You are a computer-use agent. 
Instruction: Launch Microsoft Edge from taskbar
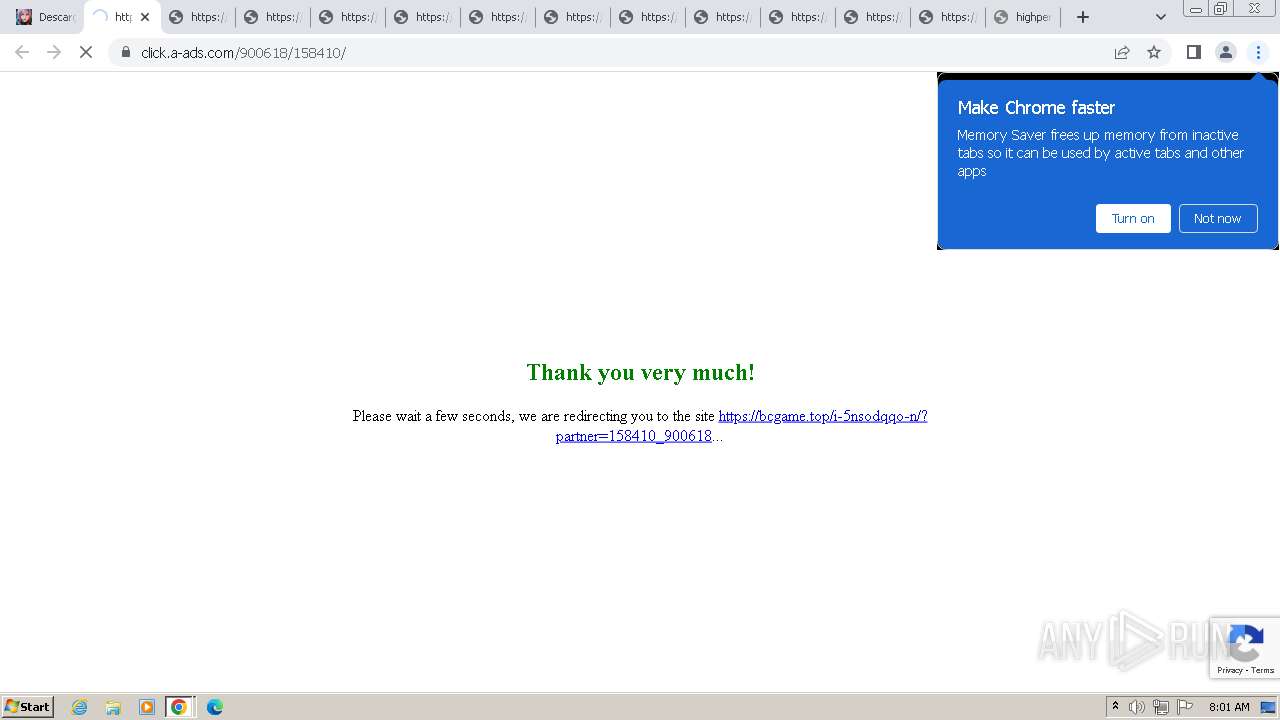[214, 707]
